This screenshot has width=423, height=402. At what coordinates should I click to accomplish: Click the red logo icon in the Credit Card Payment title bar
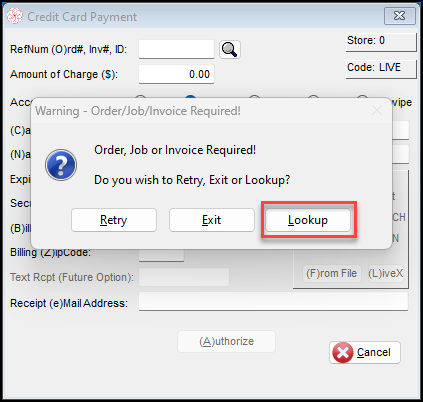pyautogui.click(x=15, y=16)
